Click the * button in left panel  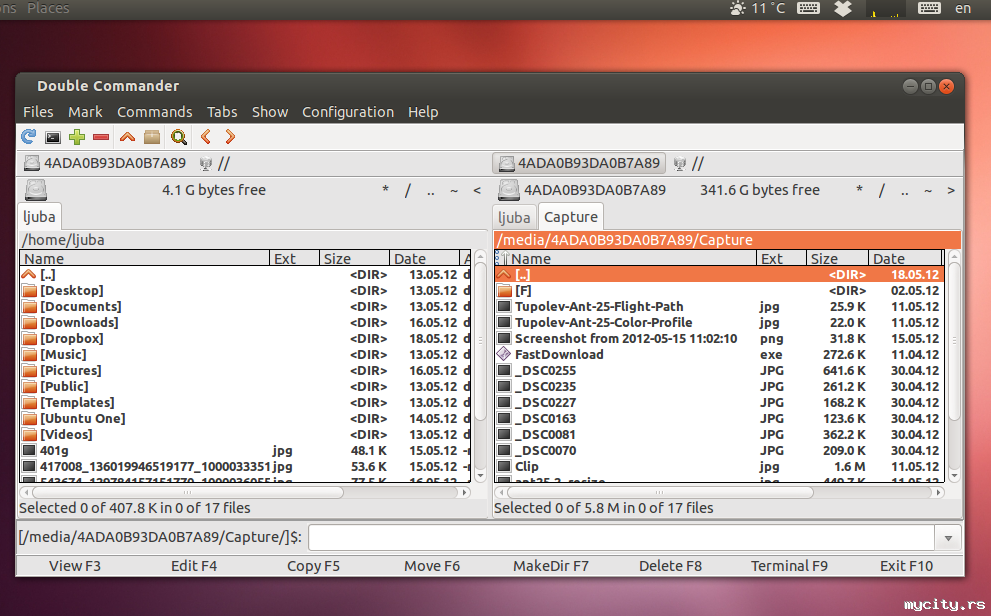click(x=386, y=190)
